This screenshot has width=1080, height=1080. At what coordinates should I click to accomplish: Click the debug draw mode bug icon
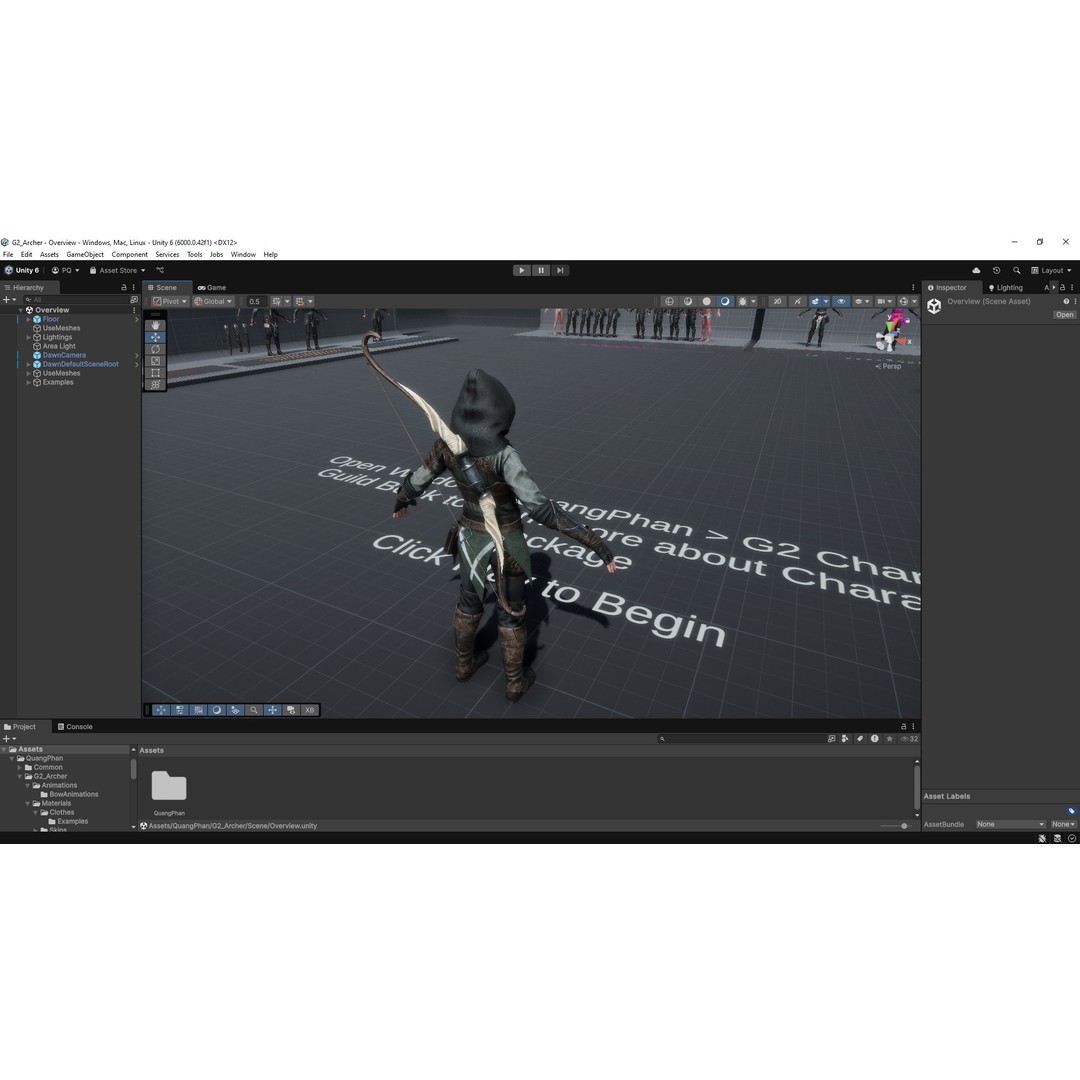pyautogui.click(x=742, y=302)
